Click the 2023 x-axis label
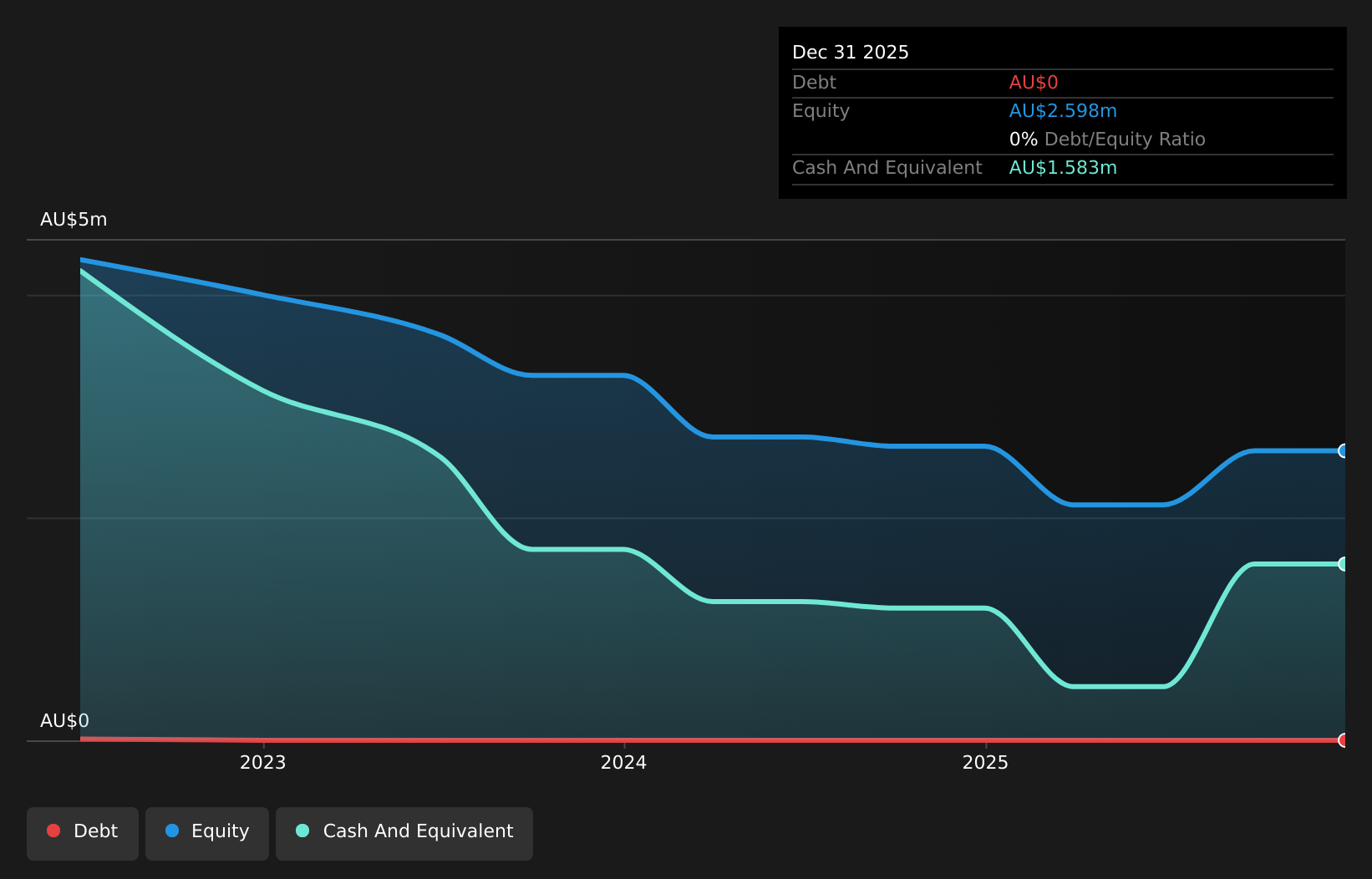This screenshot has width=1372, height=879. (263, 762)
